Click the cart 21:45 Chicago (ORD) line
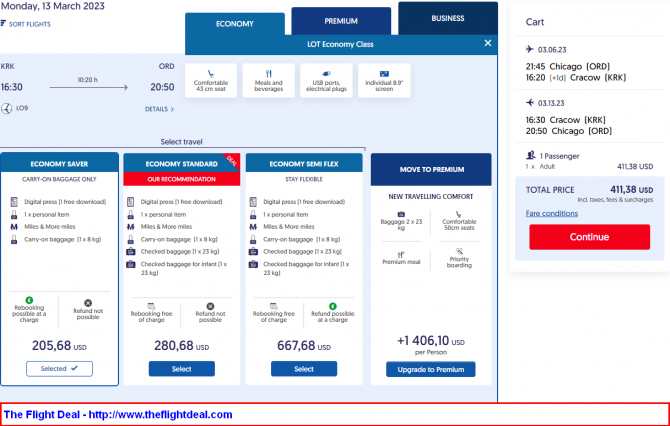 pos(568,66)
